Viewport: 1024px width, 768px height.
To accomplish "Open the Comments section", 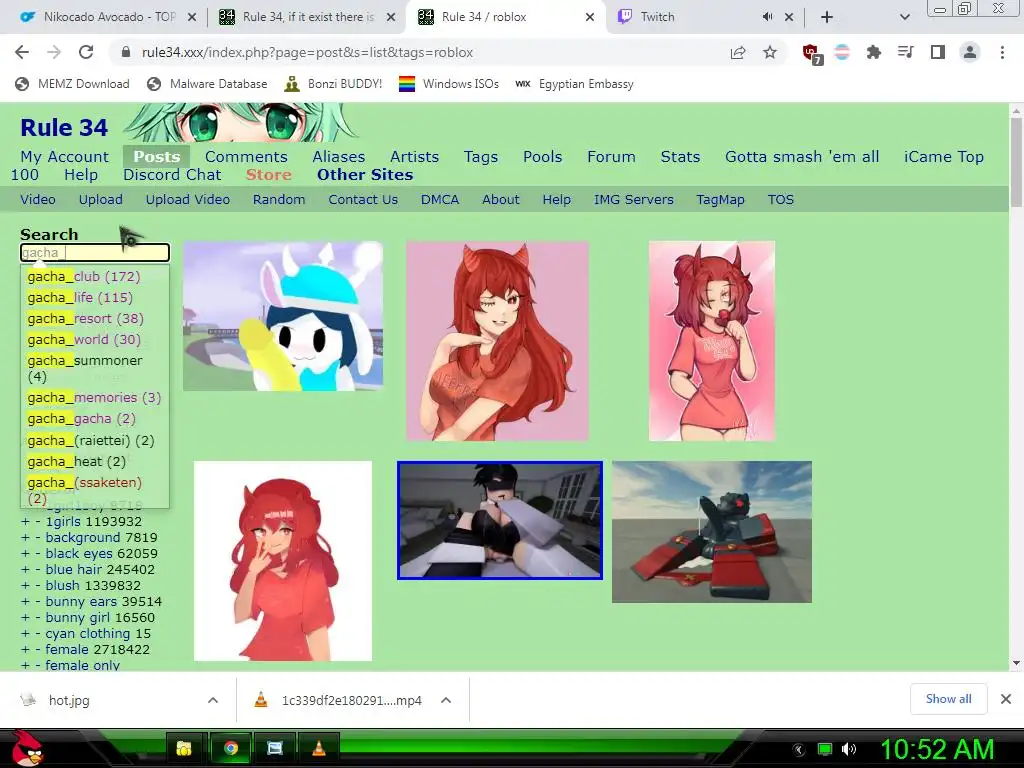I will pos(246,157).
